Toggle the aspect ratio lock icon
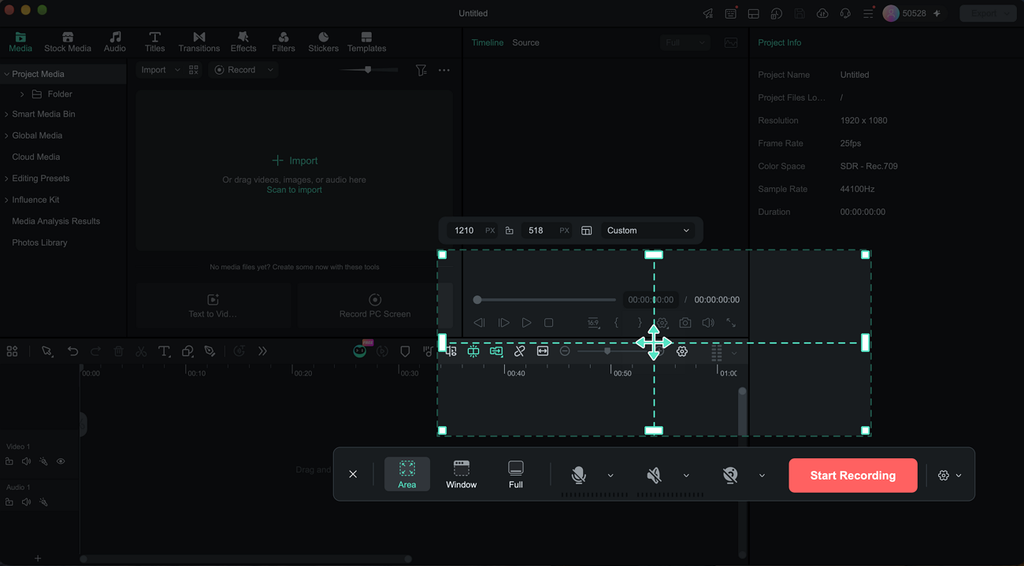This screenshot has width=1024, height=566. 509,230
